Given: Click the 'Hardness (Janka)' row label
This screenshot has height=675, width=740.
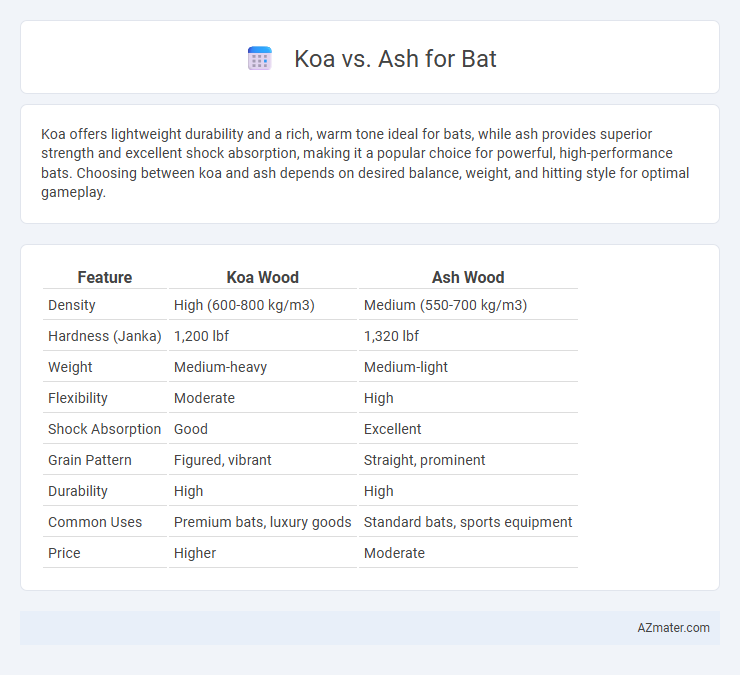Looking at the screenshot, I should 105,336.
